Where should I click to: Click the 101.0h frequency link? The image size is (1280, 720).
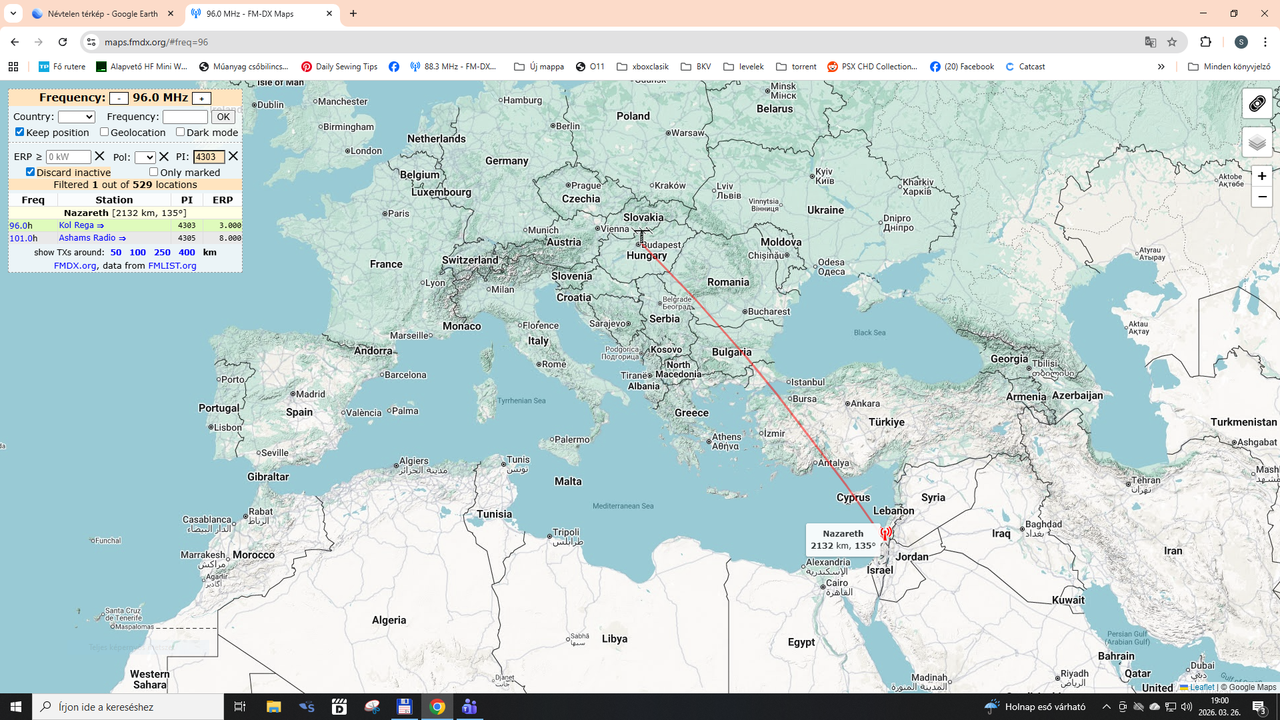[23, 238]
